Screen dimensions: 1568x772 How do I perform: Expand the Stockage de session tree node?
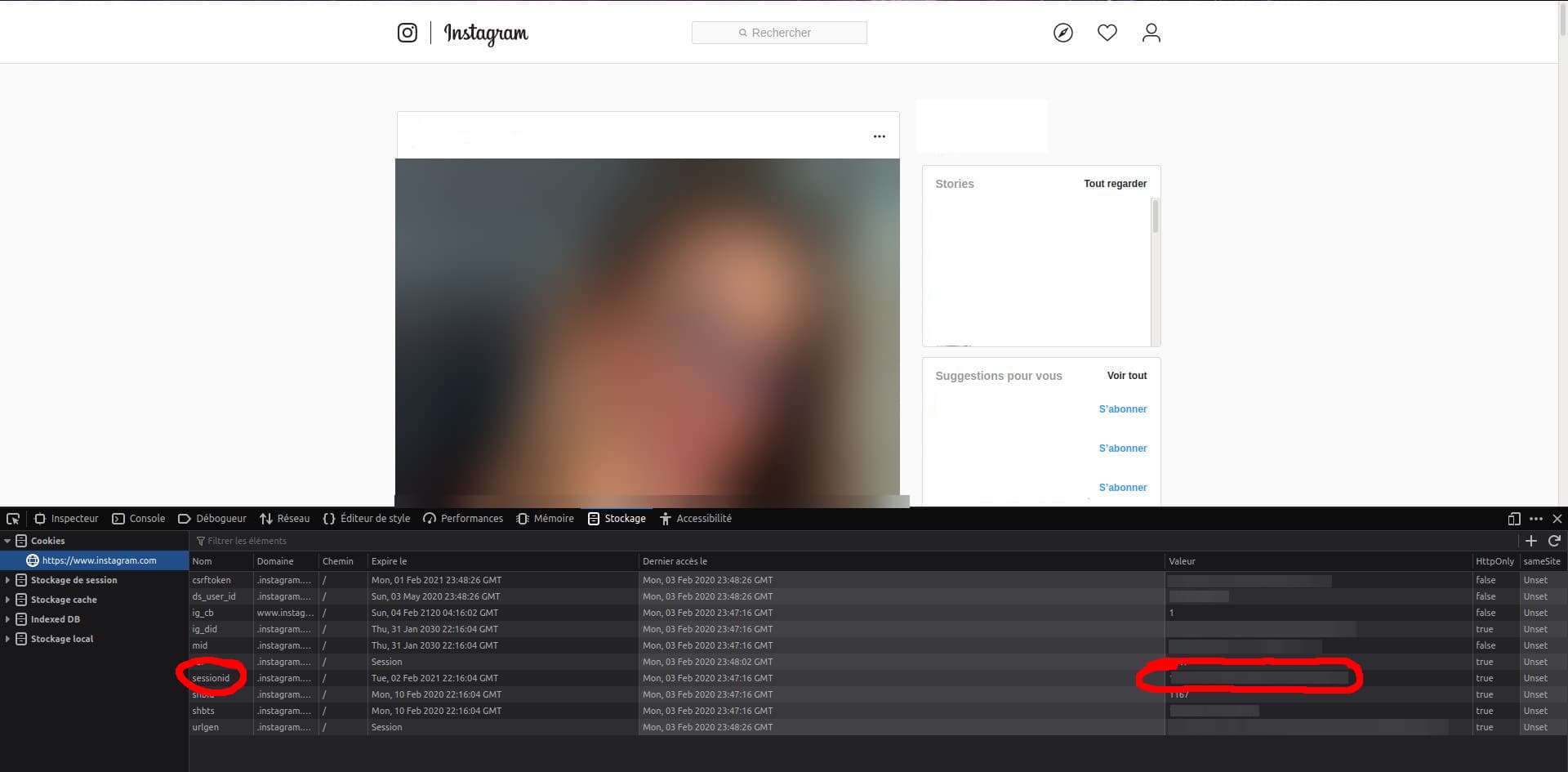pyautogui.click(x=7, y=580)
